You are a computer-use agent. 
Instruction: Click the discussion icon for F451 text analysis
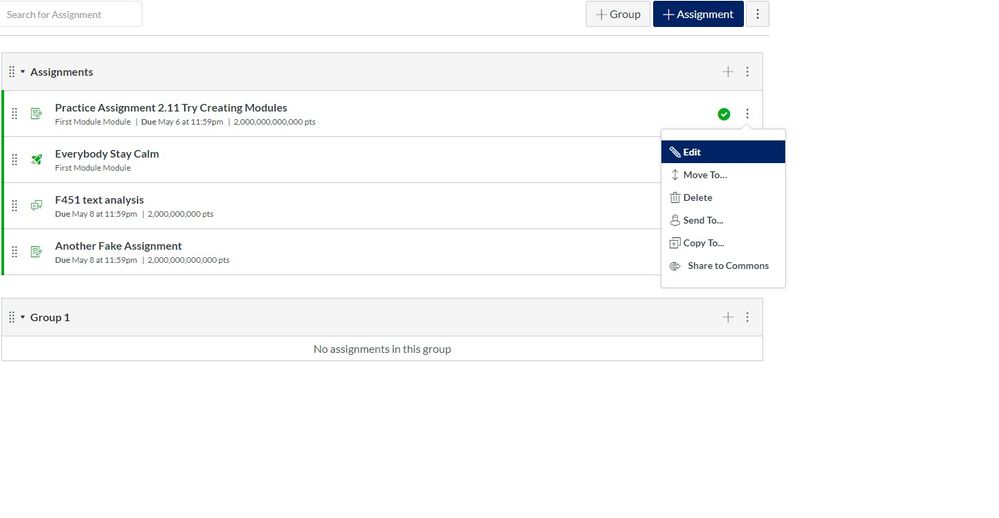(x=37, y=206)
